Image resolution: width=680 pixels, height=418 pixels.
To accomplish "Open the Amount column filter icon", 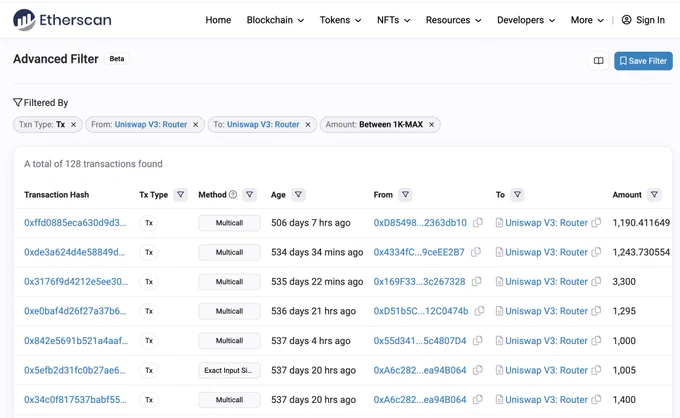I will tap(654, 195).
